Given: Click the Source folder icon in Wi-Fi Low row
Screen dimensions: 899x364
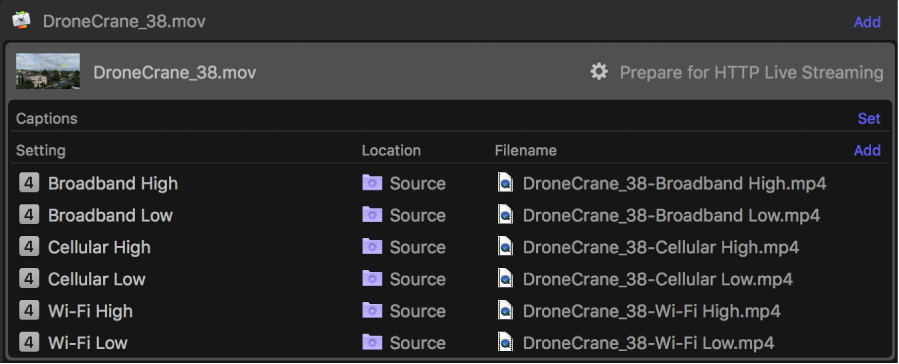Looking at the screenshot, I should [372, 342].
